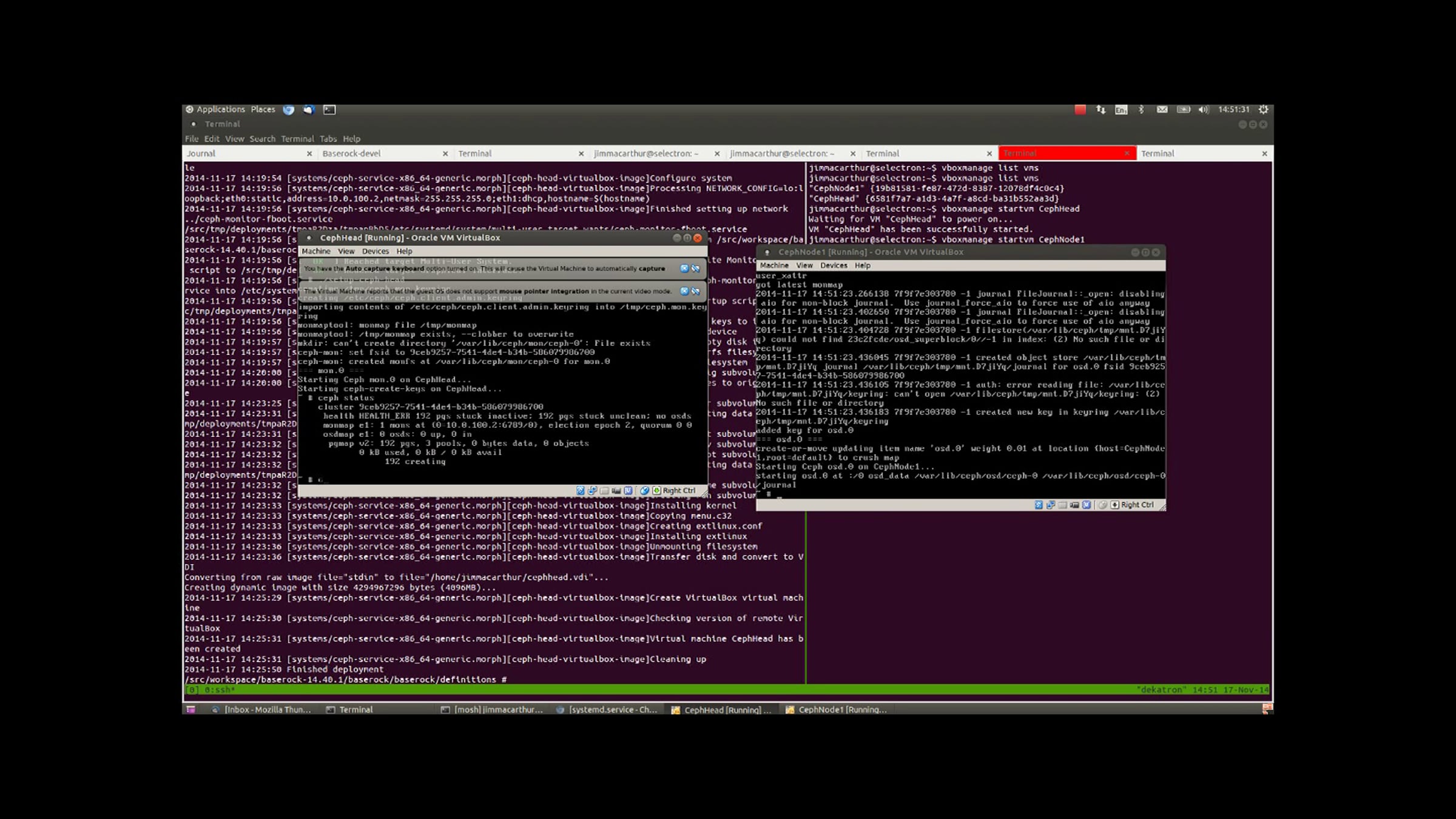Switch to the Journal terminal tab
This screenshot has width=1456, height=819.
pyautogui.click(x=249, y=153)
